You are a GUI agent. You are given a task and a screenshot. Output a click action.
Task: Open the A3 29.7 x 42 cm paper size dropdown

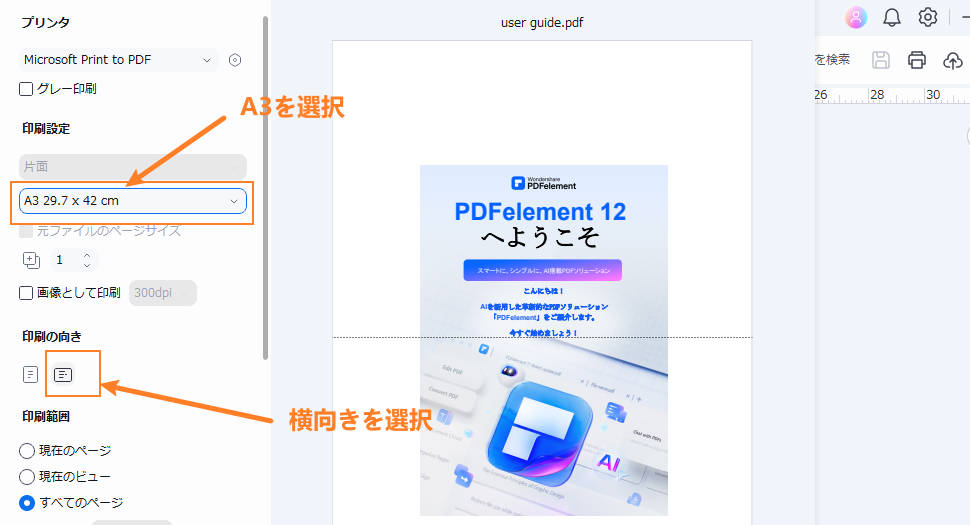coord(132,201)
